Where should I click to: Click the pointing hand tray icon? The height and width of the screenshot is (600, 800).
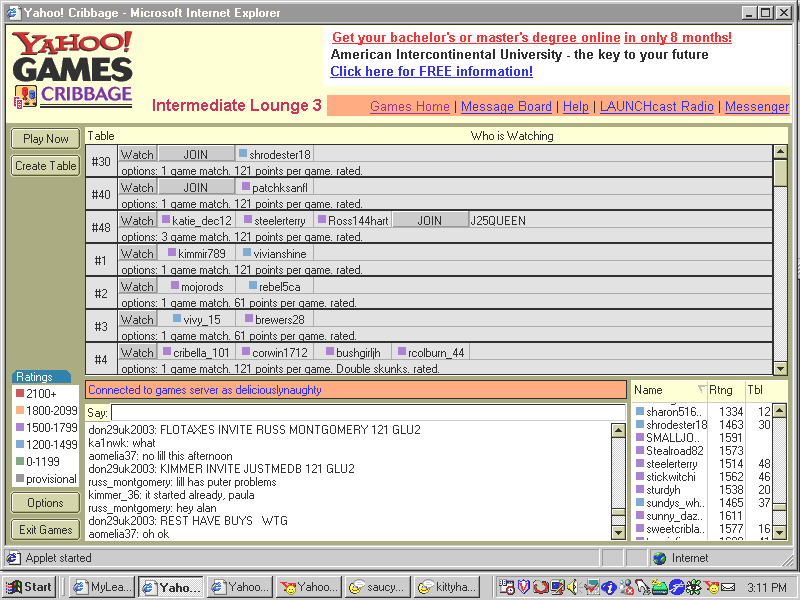pos(642,587)
